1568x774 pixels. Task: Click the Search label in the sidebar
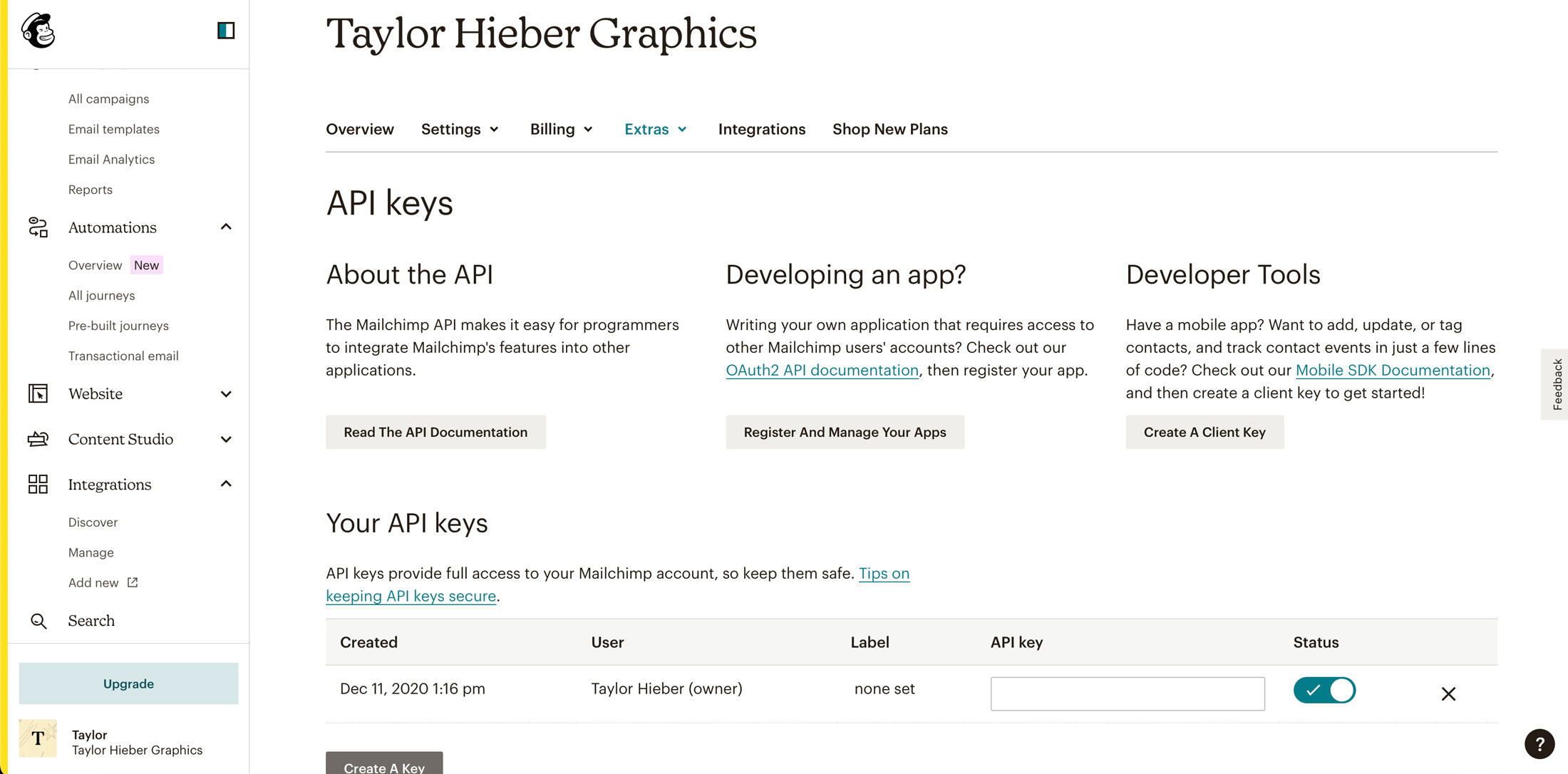[x=91, y=621]
